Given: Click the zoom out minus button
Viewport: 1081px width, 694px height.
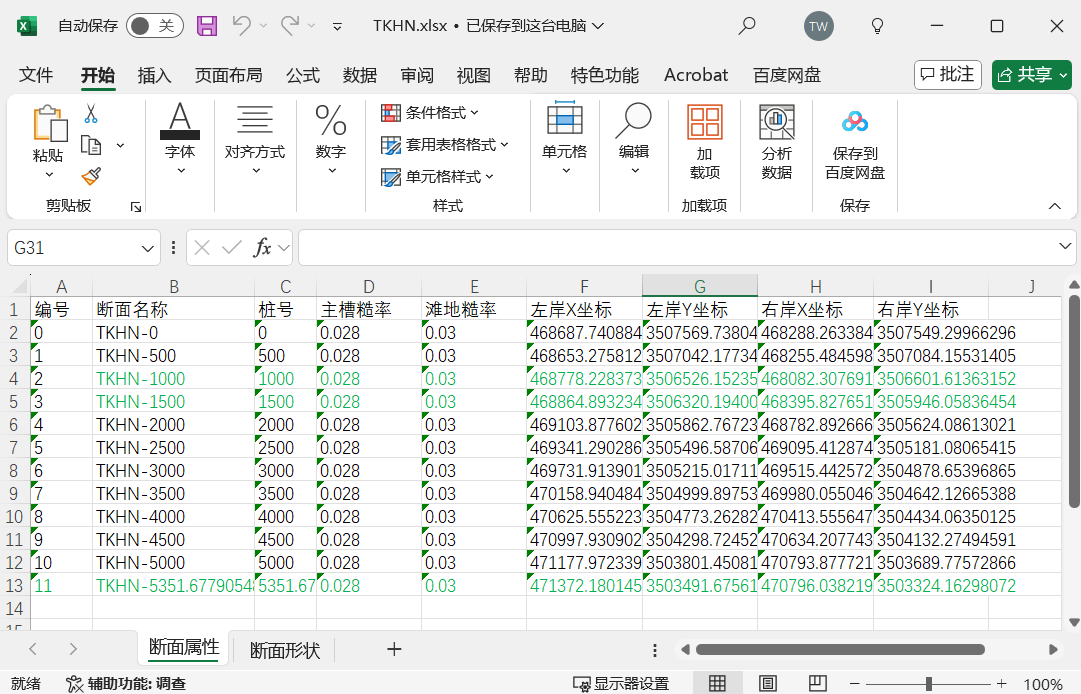Looking at the screenshot, I should tap(855, 684).
